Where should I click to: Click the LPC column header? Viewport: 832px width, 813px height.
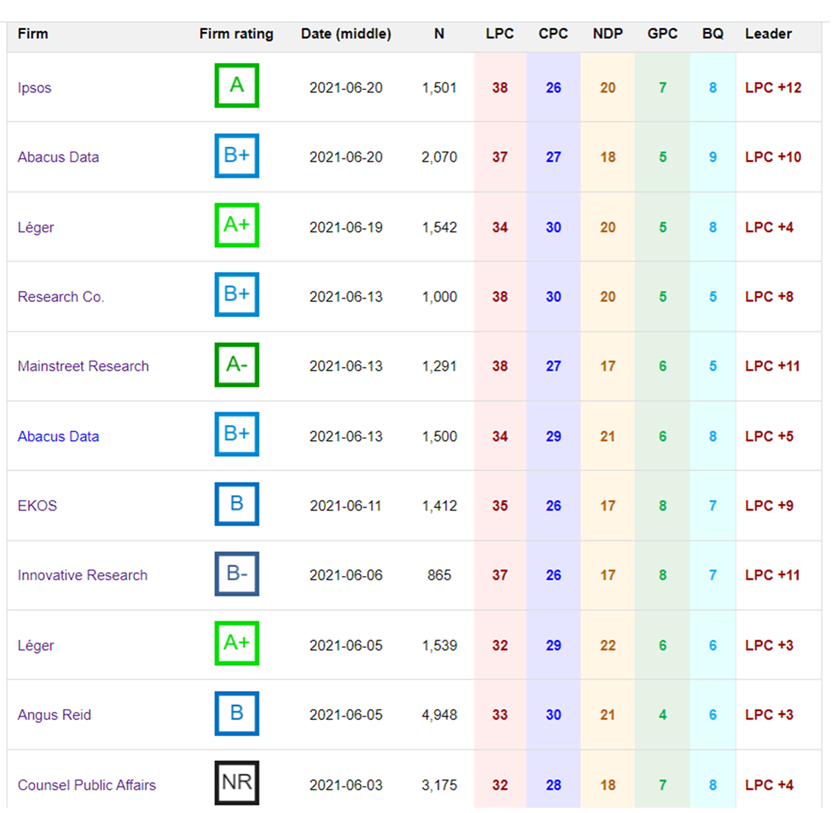click(x=499, y=34)
